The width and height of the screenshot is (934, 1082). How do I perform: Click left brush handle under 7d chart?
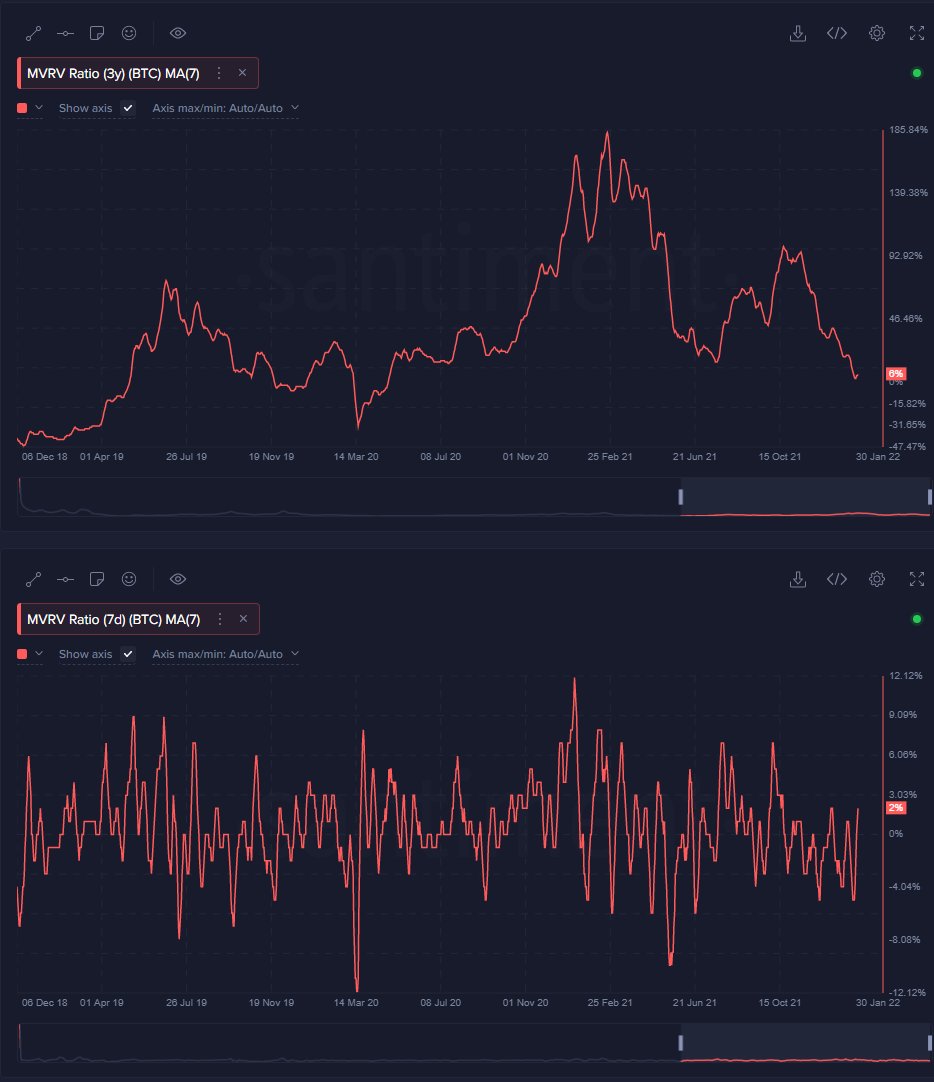click(x=681, y=1043)
